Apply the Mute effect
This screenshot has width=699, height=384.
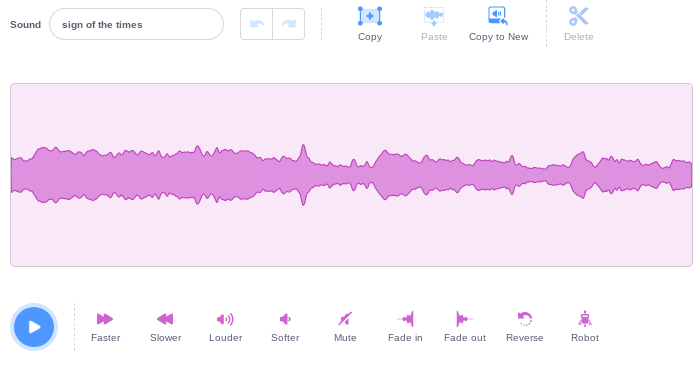tap(345, 319)
